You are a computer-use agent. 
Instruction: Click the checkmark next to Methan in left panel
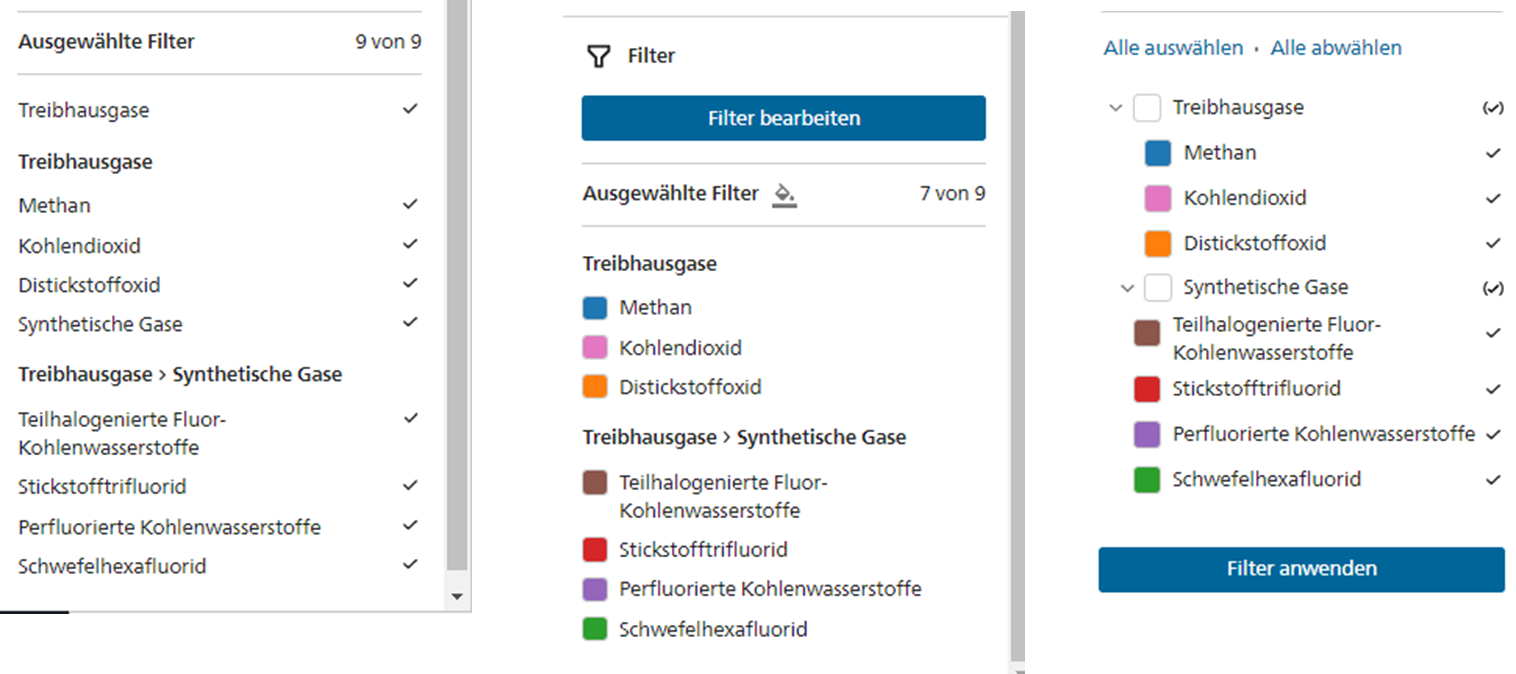pyautogui.click(x=410, y=204)
